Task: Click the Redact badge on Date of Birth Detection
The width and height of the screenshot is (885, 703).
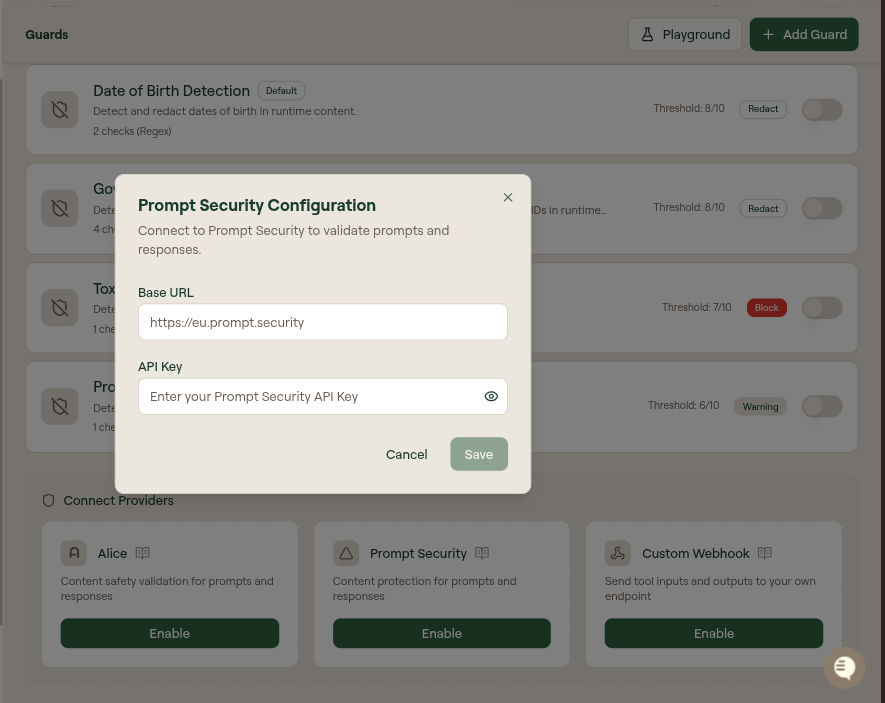Action: (x=763, y=109)
